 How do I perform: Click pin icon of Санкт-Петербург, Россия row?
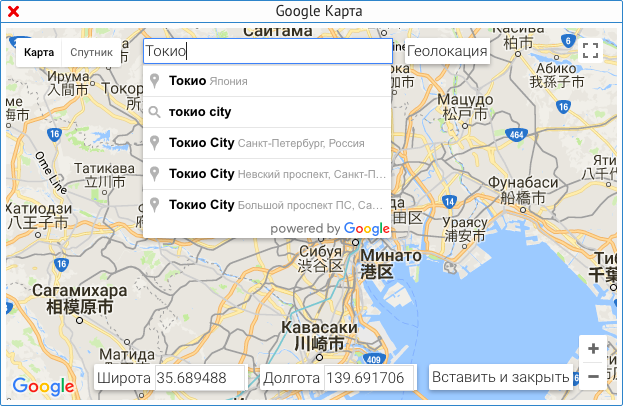155,143
